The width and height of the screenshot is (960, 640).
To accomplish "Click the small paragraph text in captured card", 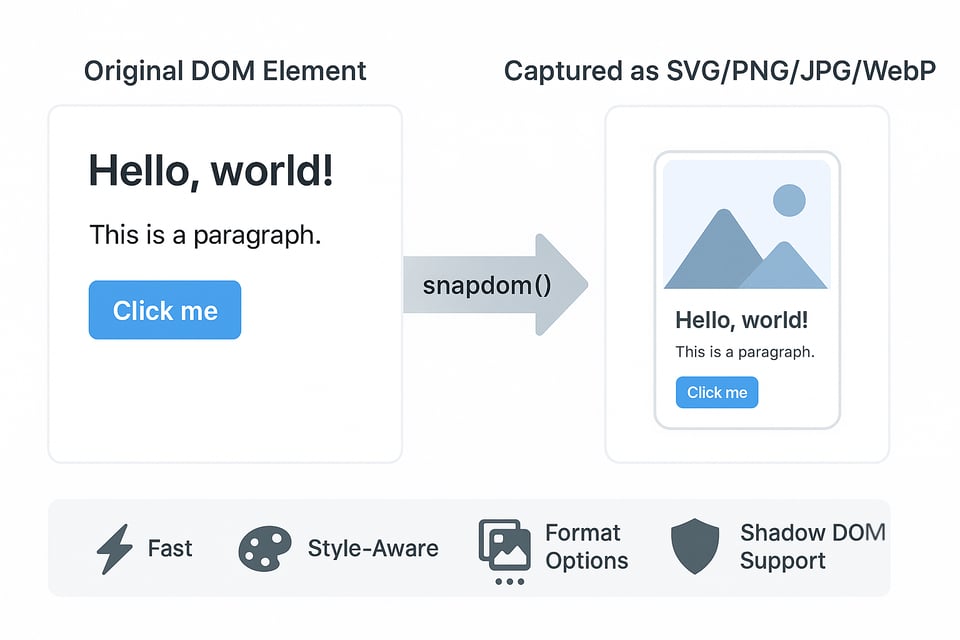I will click(x=744, y=352).
